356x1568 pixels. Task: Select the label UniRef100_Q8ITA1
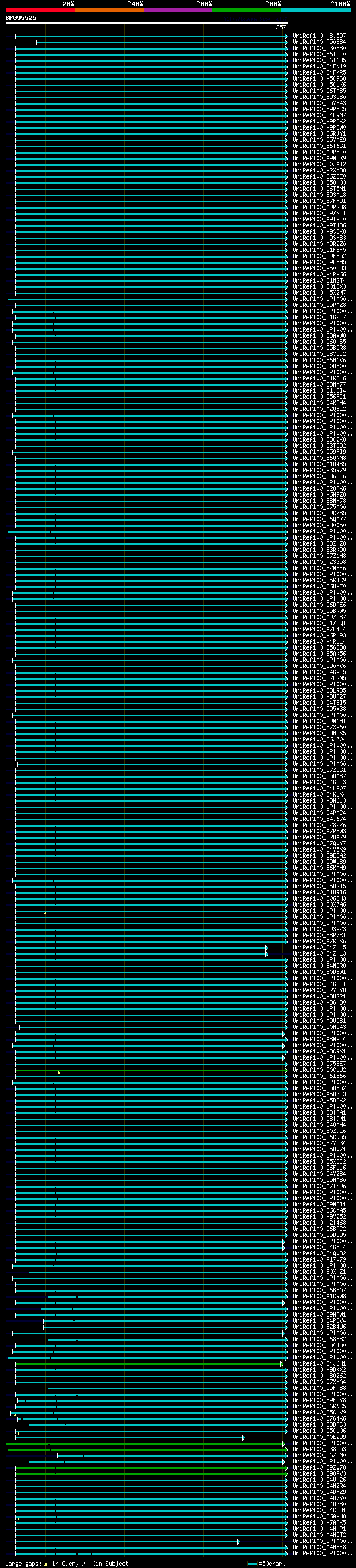[319, 1112]
